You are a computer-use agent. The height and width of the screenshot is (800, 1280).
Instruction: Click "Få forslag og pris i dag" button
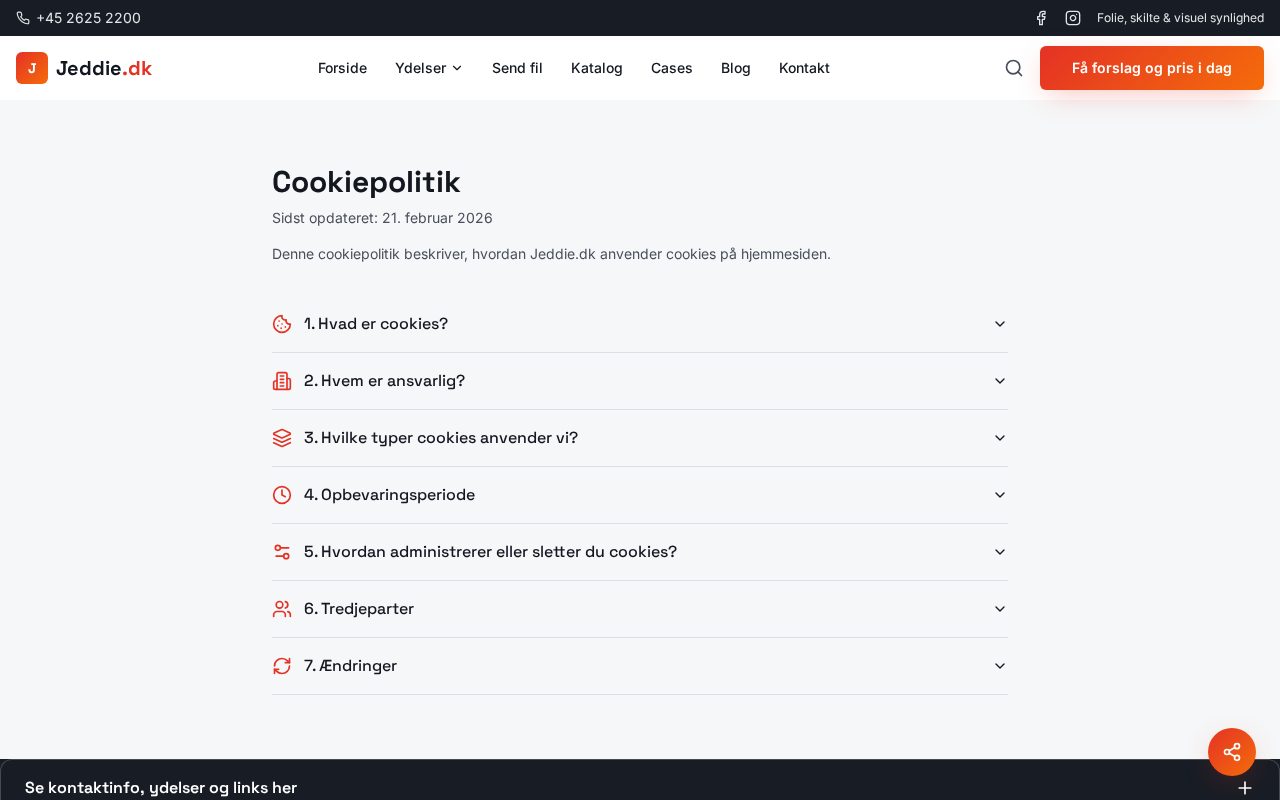click(1151, 68)
